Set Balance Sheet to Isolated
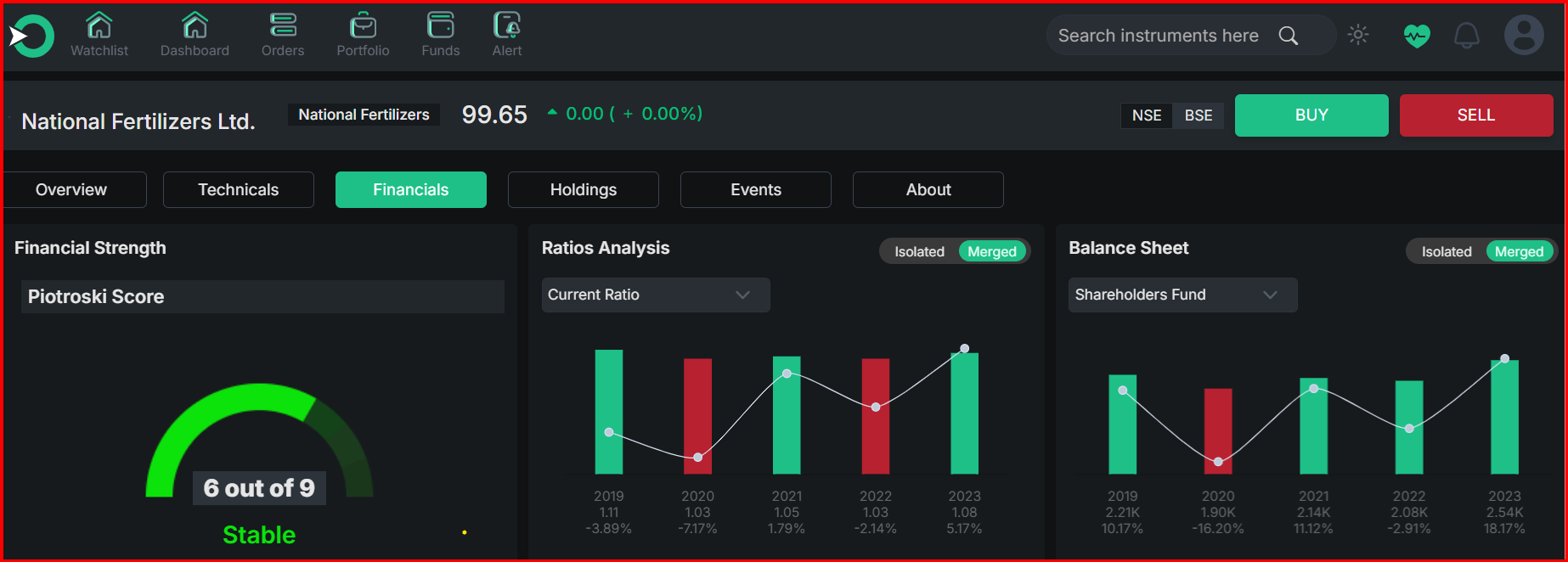Image resolution: width=1568 pixels, height=562 pixels. tap(1447, 251)
